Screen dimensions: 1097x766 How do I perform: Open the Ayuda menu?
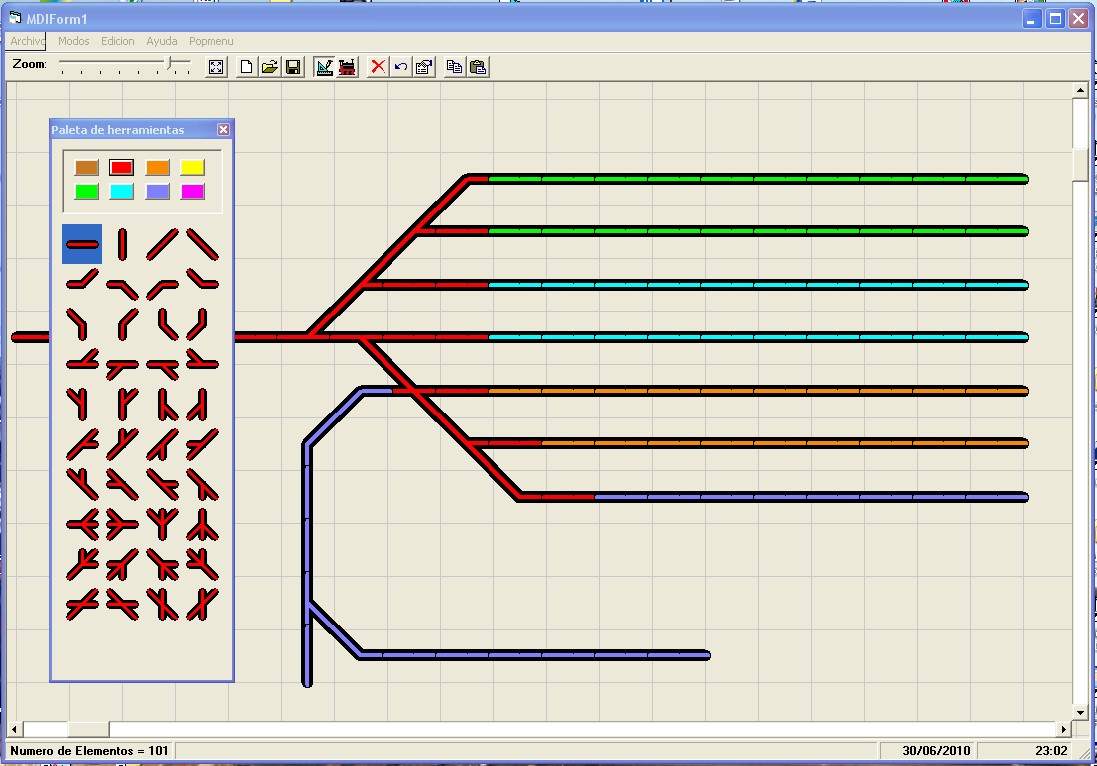(x=162, y=41)
